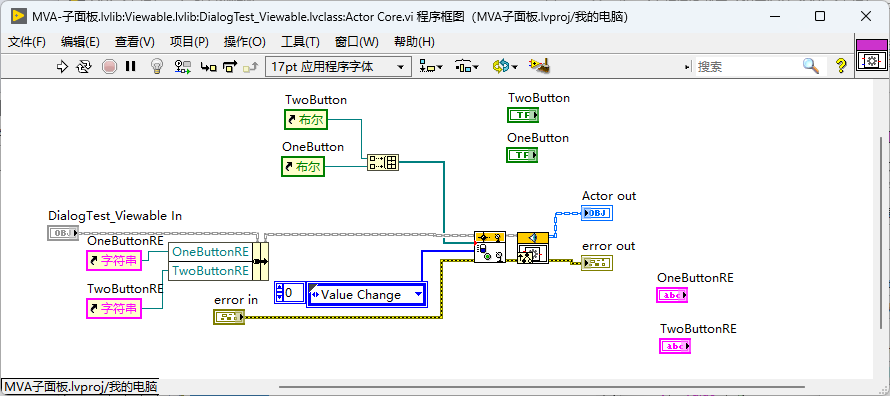Screen dimensions: 890x396
Task: Open the 窗口(W) menu
Action: pos(356,42)
